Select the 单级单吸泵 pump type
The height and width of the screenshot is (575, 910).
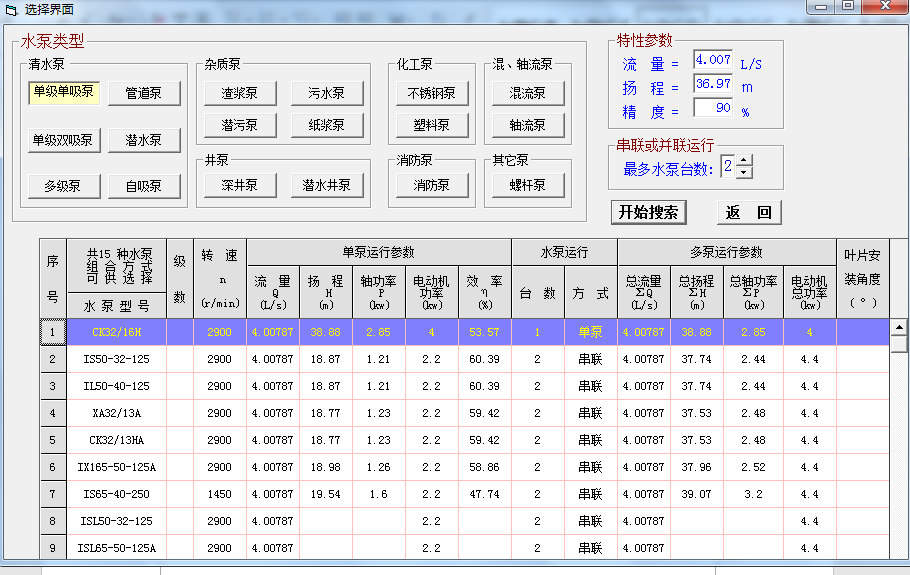tap(64, 92)
